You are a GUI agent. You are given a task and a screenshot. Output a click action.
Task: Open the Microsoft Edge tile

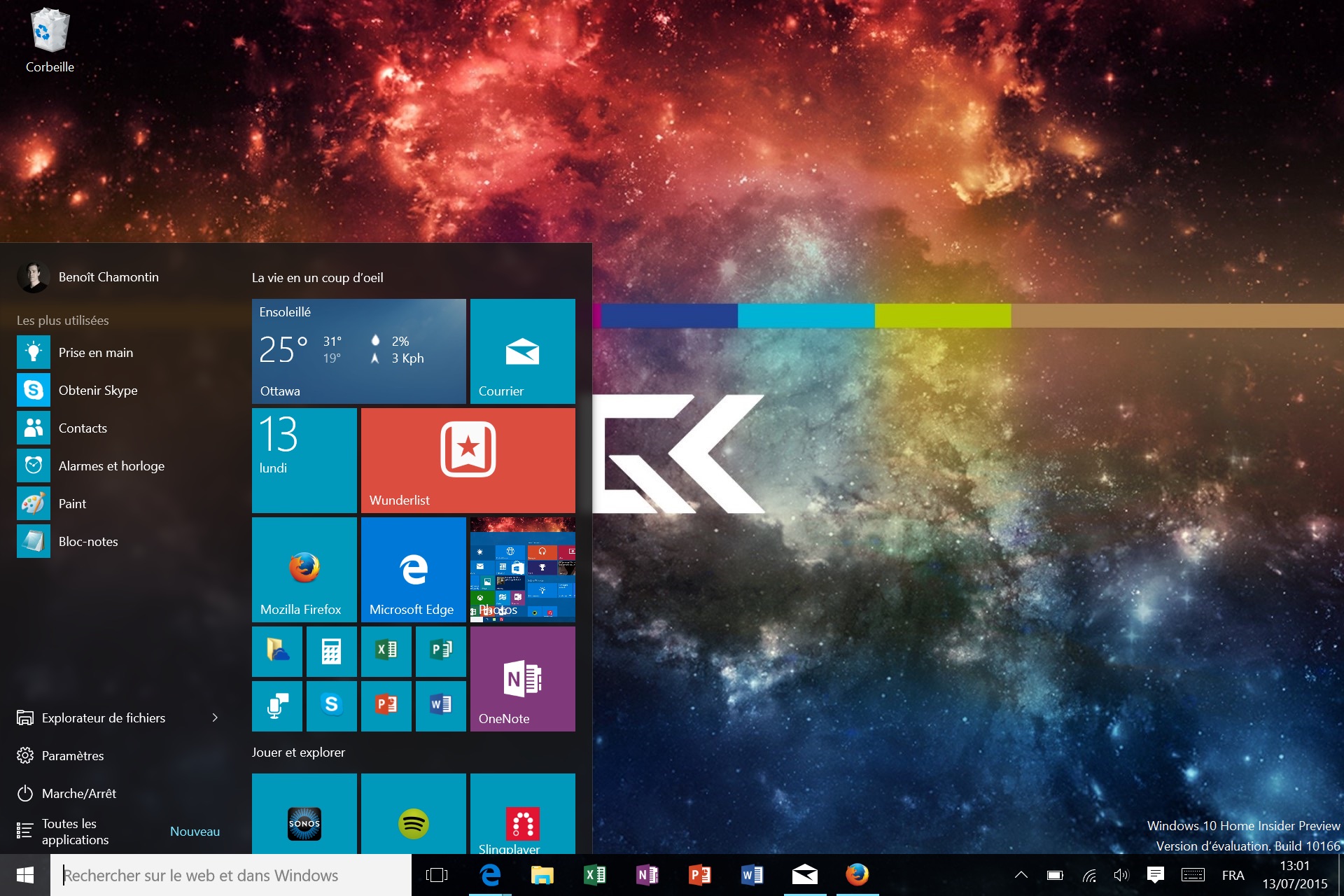(x=413, y=569)
